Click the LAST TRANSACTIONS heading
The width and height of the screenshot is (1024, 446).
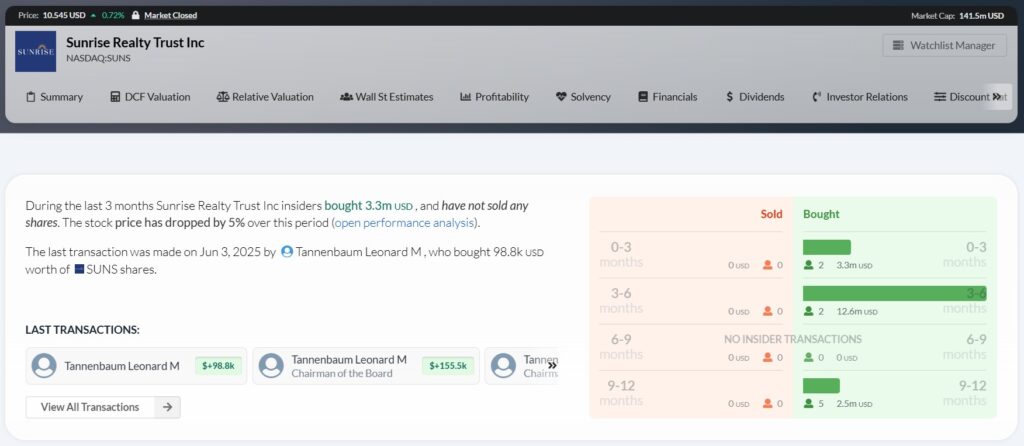(x=82, y=330)
